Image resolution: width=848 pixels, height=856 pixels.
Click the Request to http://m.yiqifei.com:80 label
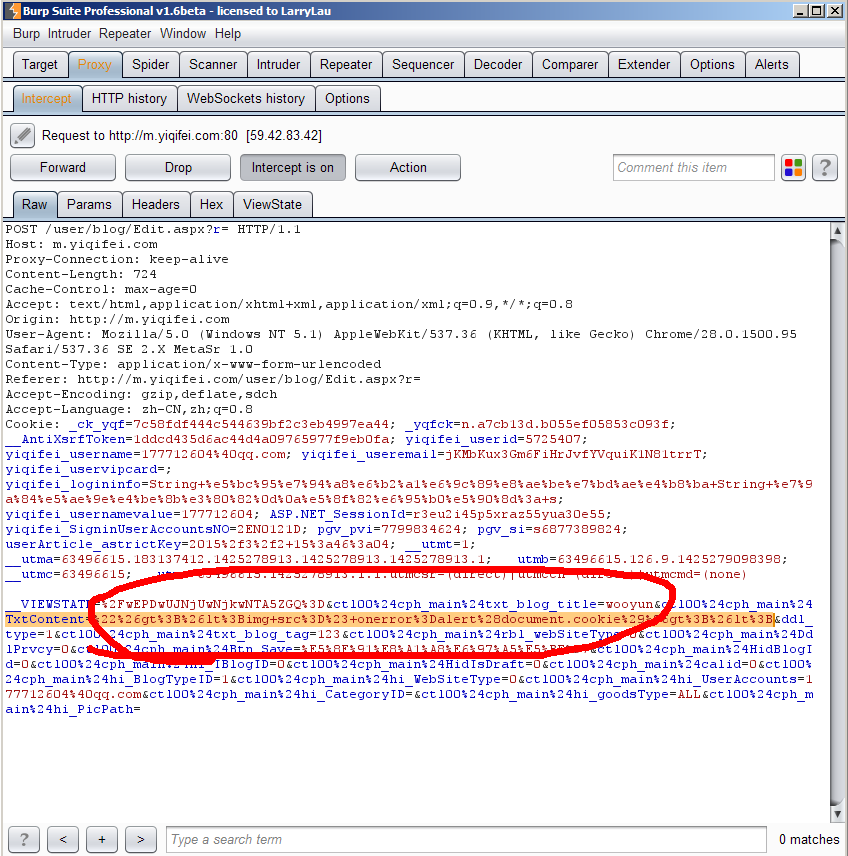(x=182, y=135)
